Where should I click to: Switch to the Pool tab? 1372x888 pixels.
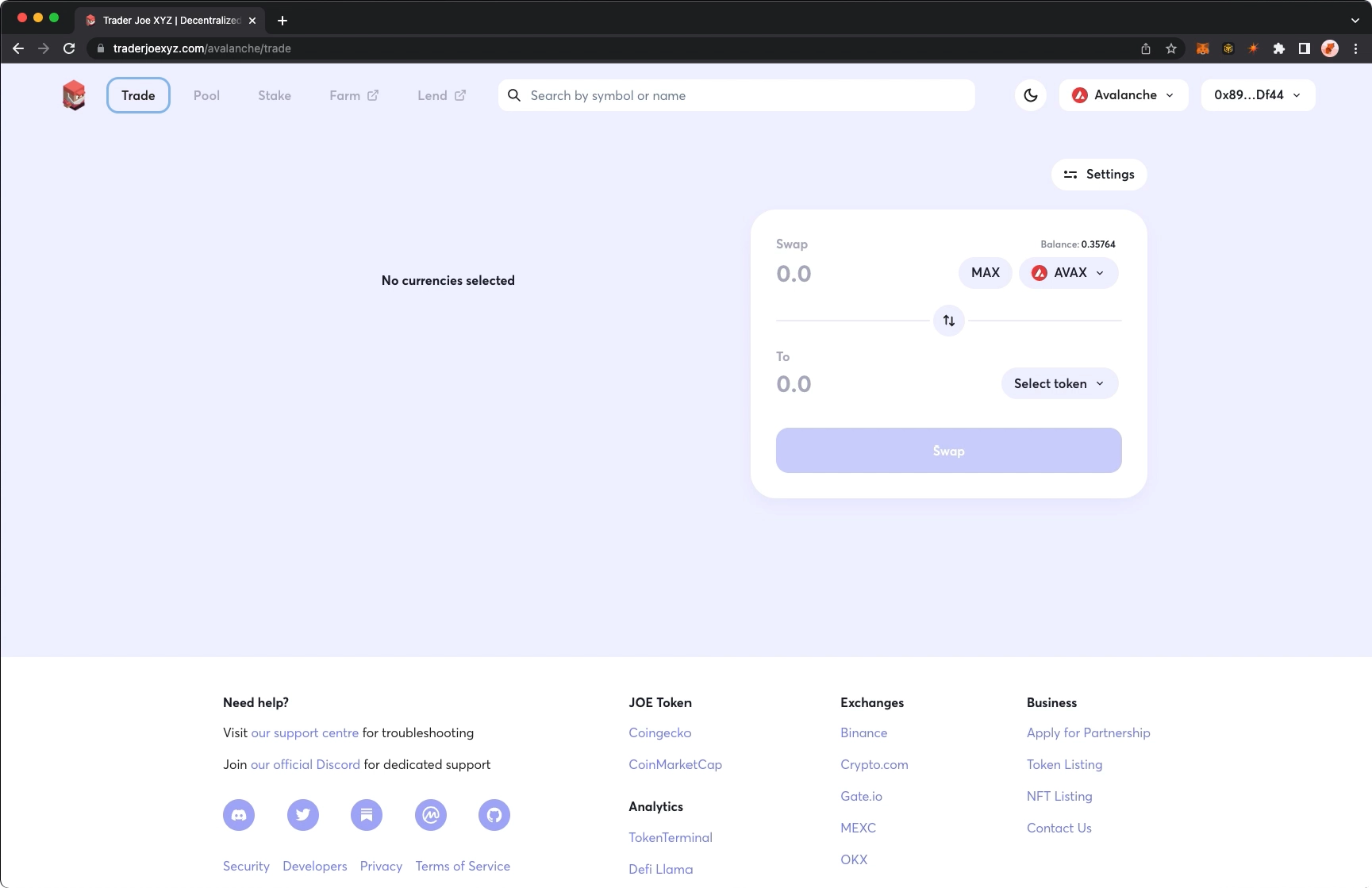pos(206,95)
